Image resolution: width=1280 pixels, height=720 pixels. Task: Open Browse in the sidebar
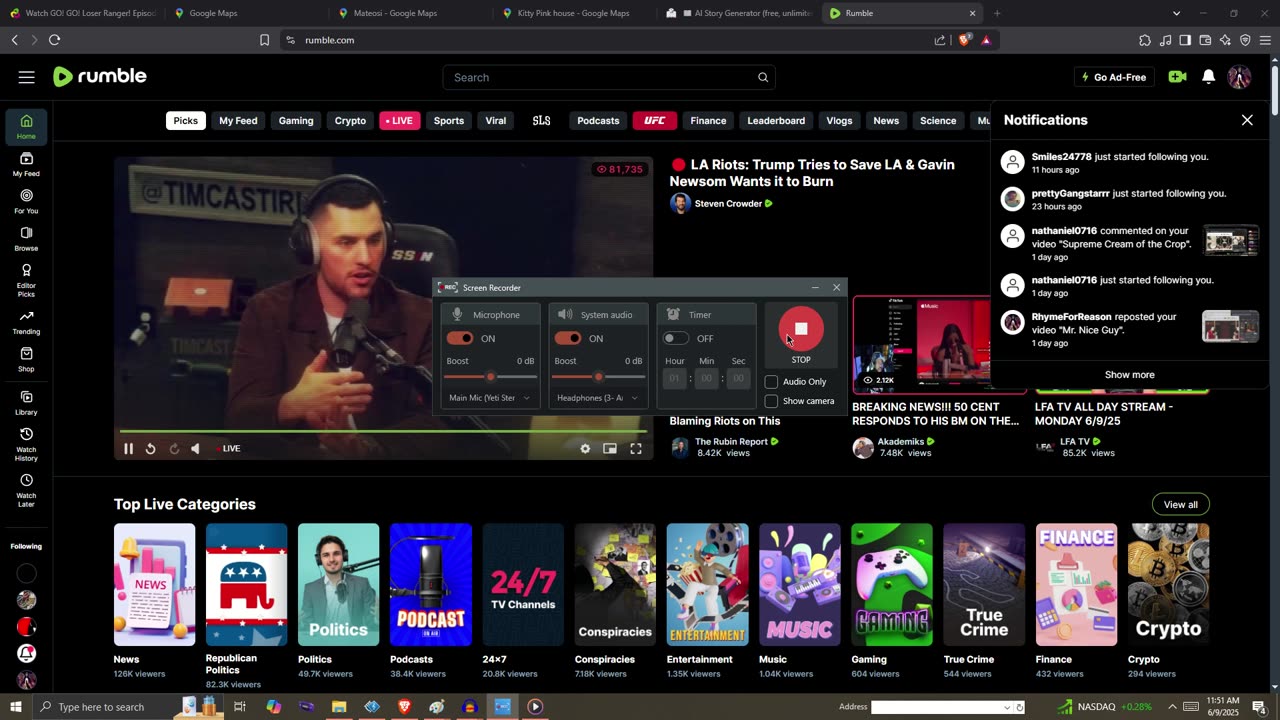(26, 239)
